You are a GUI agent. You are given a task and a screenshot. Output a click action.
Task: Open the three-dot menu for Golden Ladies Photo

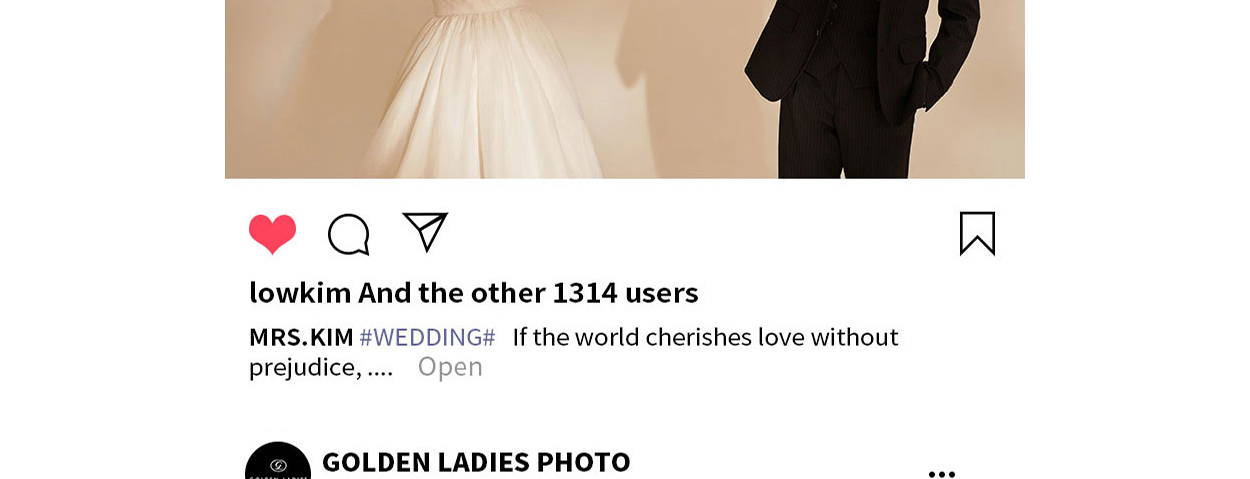941,473
